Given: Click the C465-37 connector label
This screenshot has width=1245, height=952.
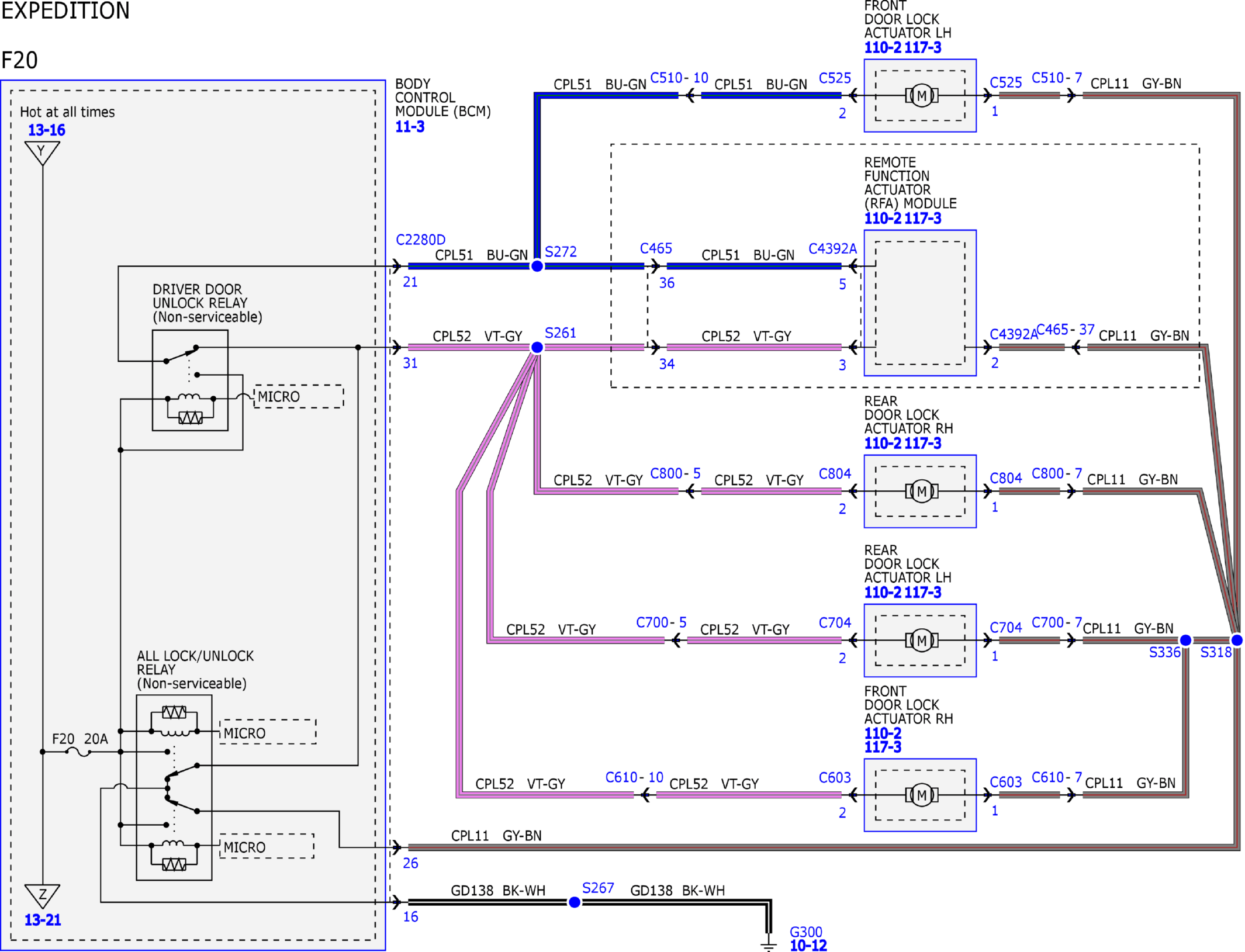Looking at the screenshot, I should pos(1066,330).
